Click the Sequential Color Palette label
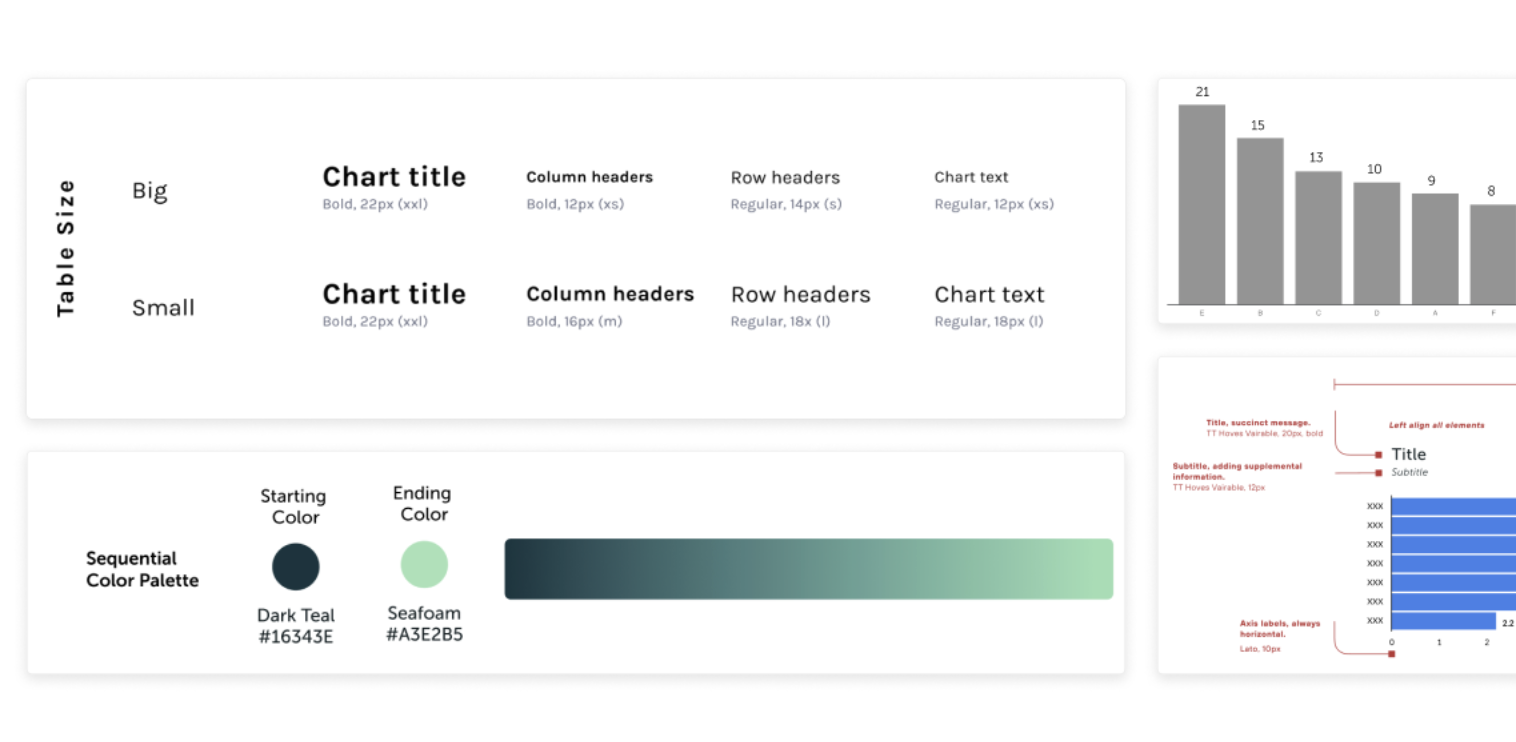The height and width of the screenshot is (742, 1516). (142, 569)
